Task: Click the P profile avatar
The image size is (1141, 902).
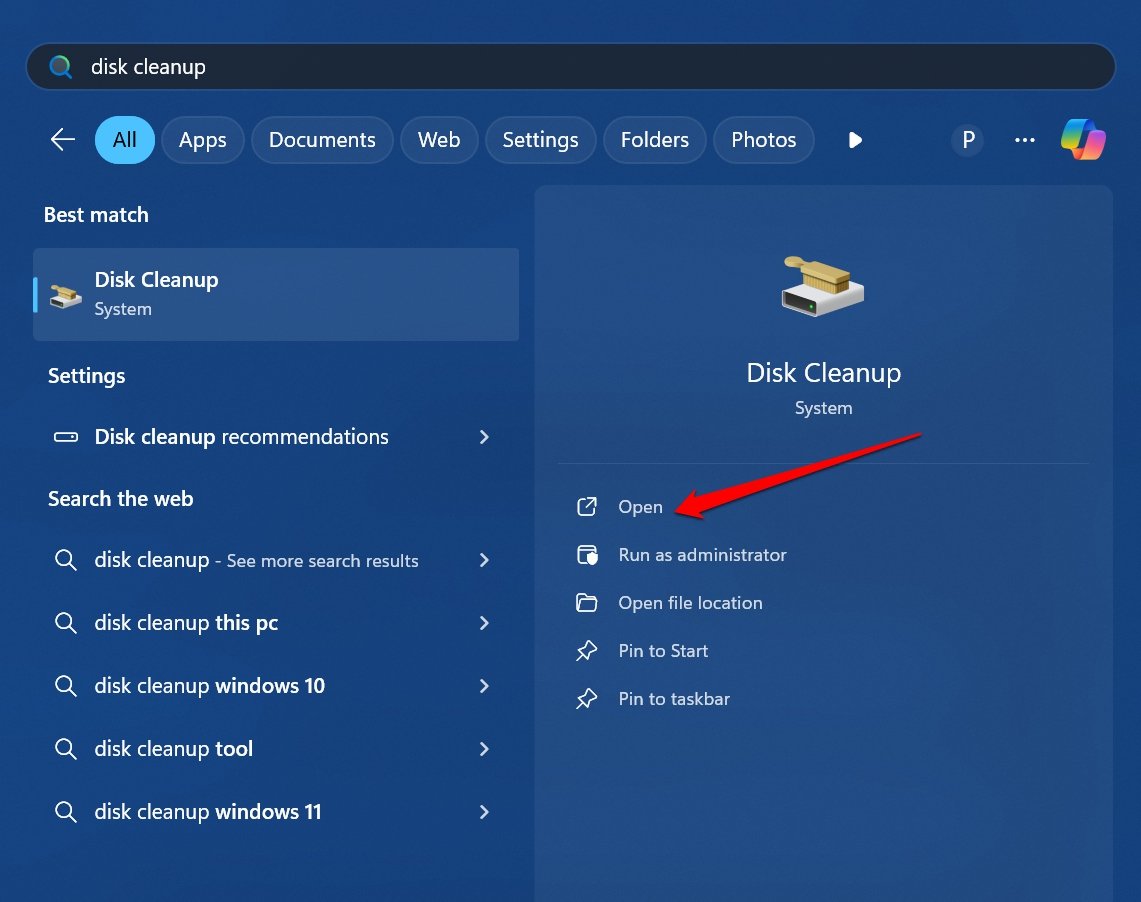Action: pos(968,140)
